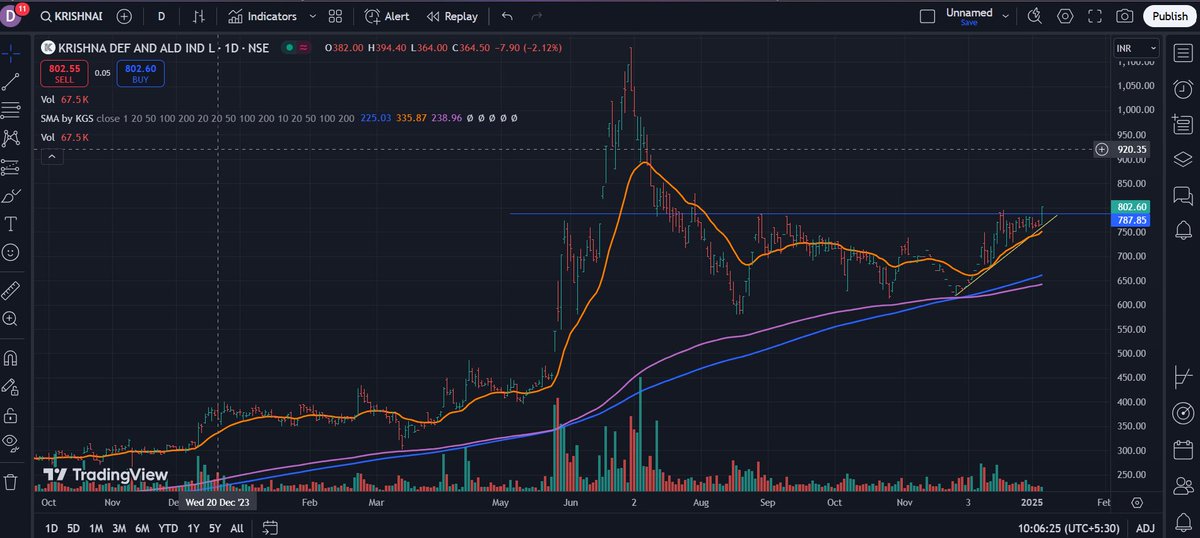The width and height of the screenshot is (1200, 538).
Task: Toggle hide all drawings eye icon
Action: tap(11, 442)
